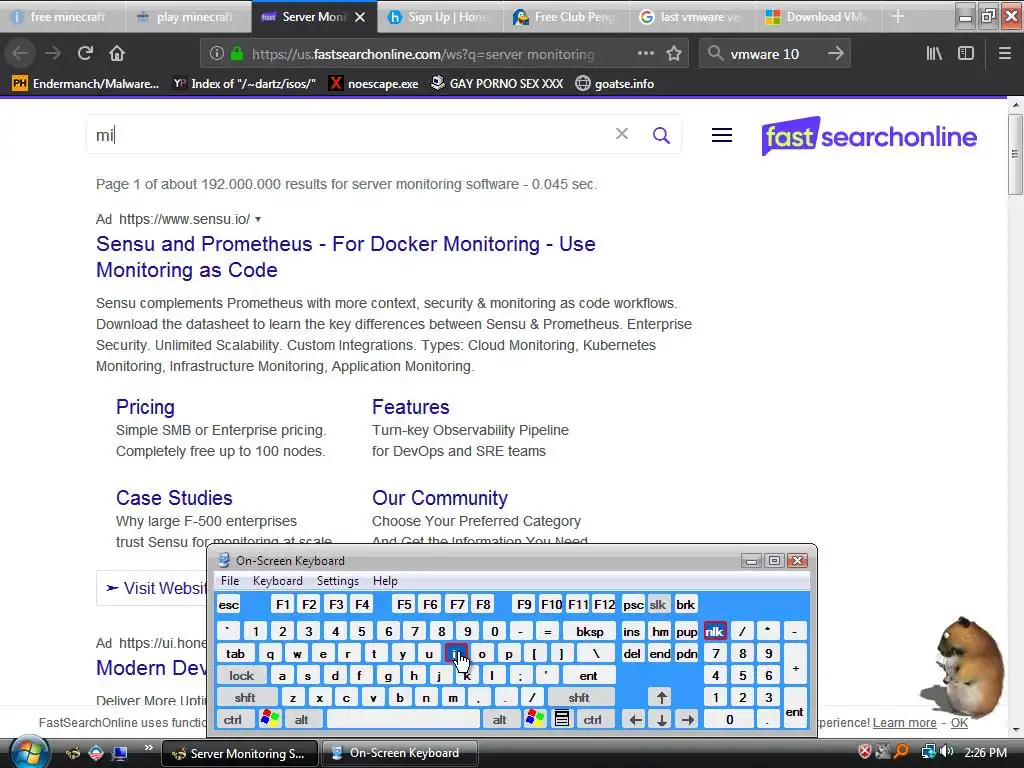Click the down arrow key on keyboard
Image resolution: width=1024 pixels, height=768 pixels.
point(662,720)
